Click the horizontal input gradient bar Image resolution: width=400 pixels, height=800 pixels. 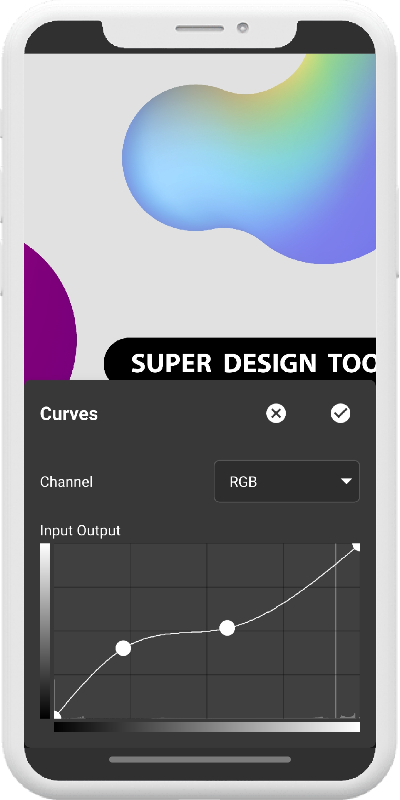point(207,727)
